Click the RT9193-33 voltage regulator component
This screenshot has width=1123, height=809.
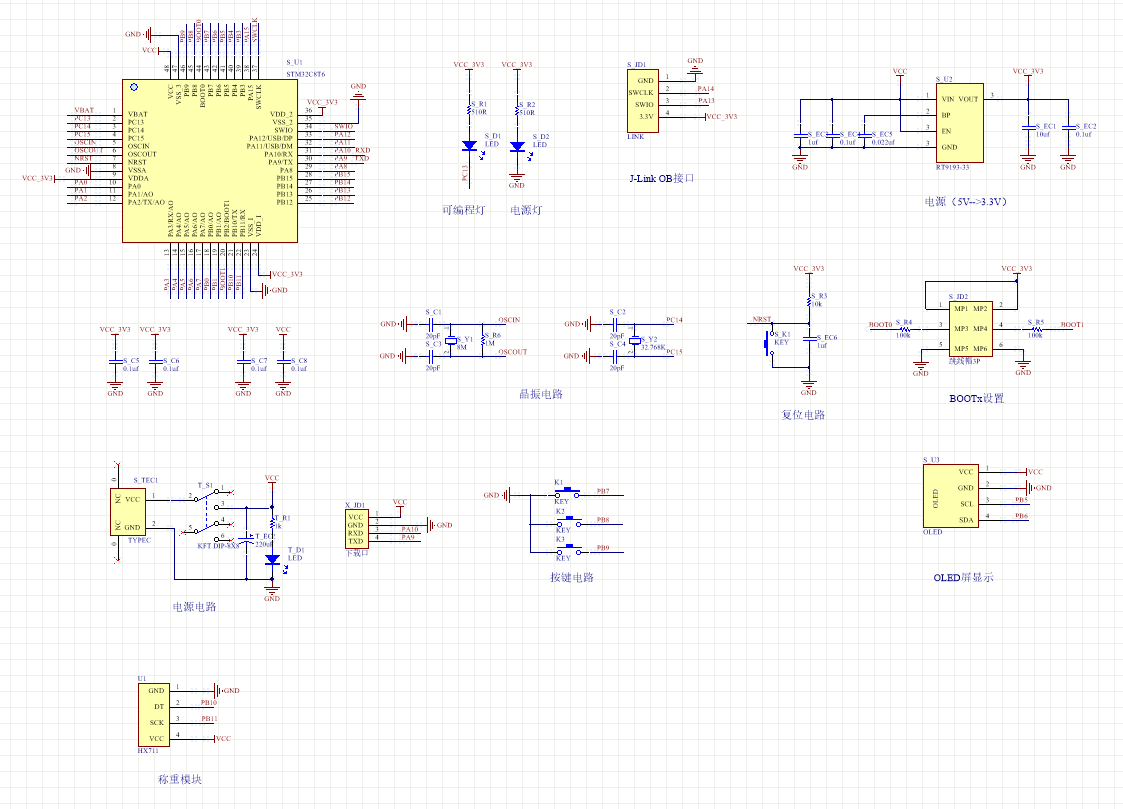[x=958, y=123]
